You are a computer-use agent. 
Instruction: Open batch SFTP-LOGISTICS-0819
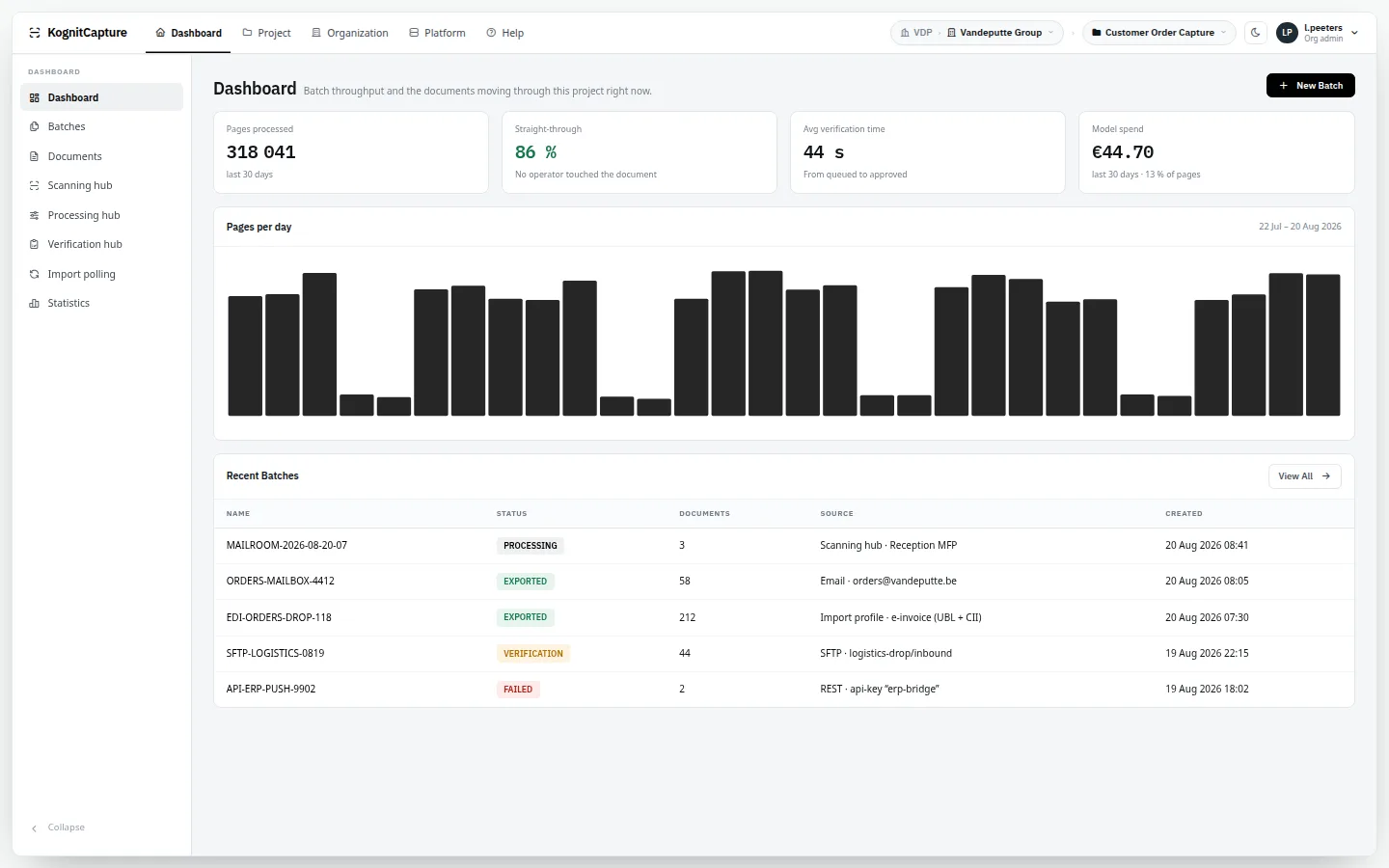[x=275, y=653]
